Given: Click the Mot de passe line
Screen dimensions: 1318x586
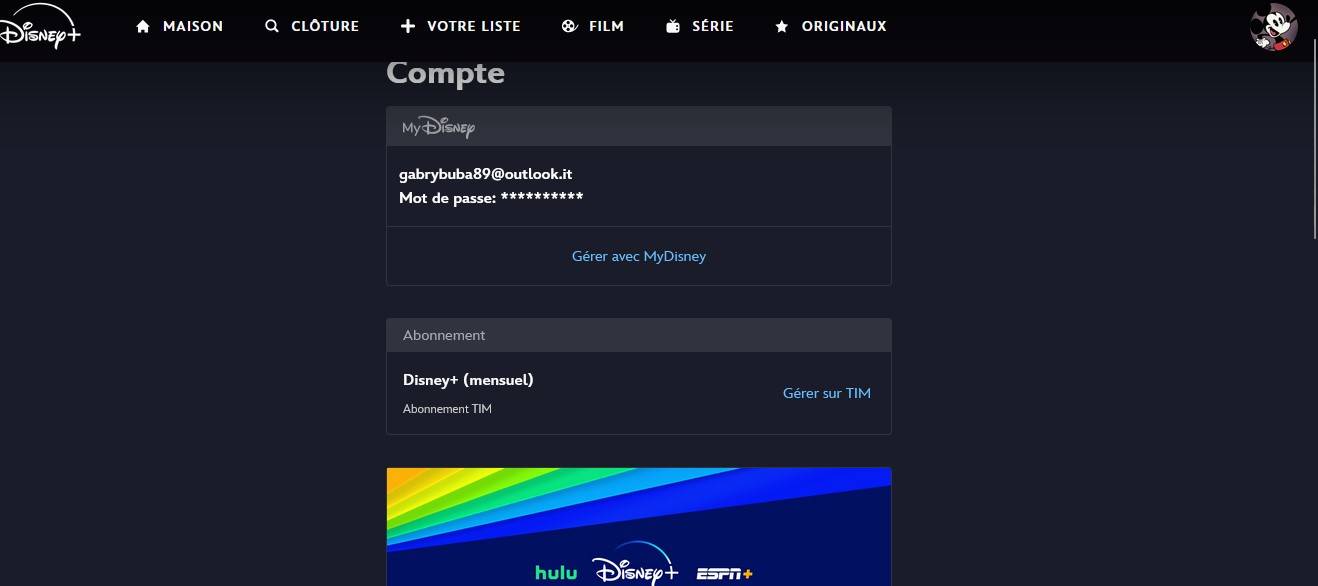Looking at the screenshot, I should (x=491, y=198).
